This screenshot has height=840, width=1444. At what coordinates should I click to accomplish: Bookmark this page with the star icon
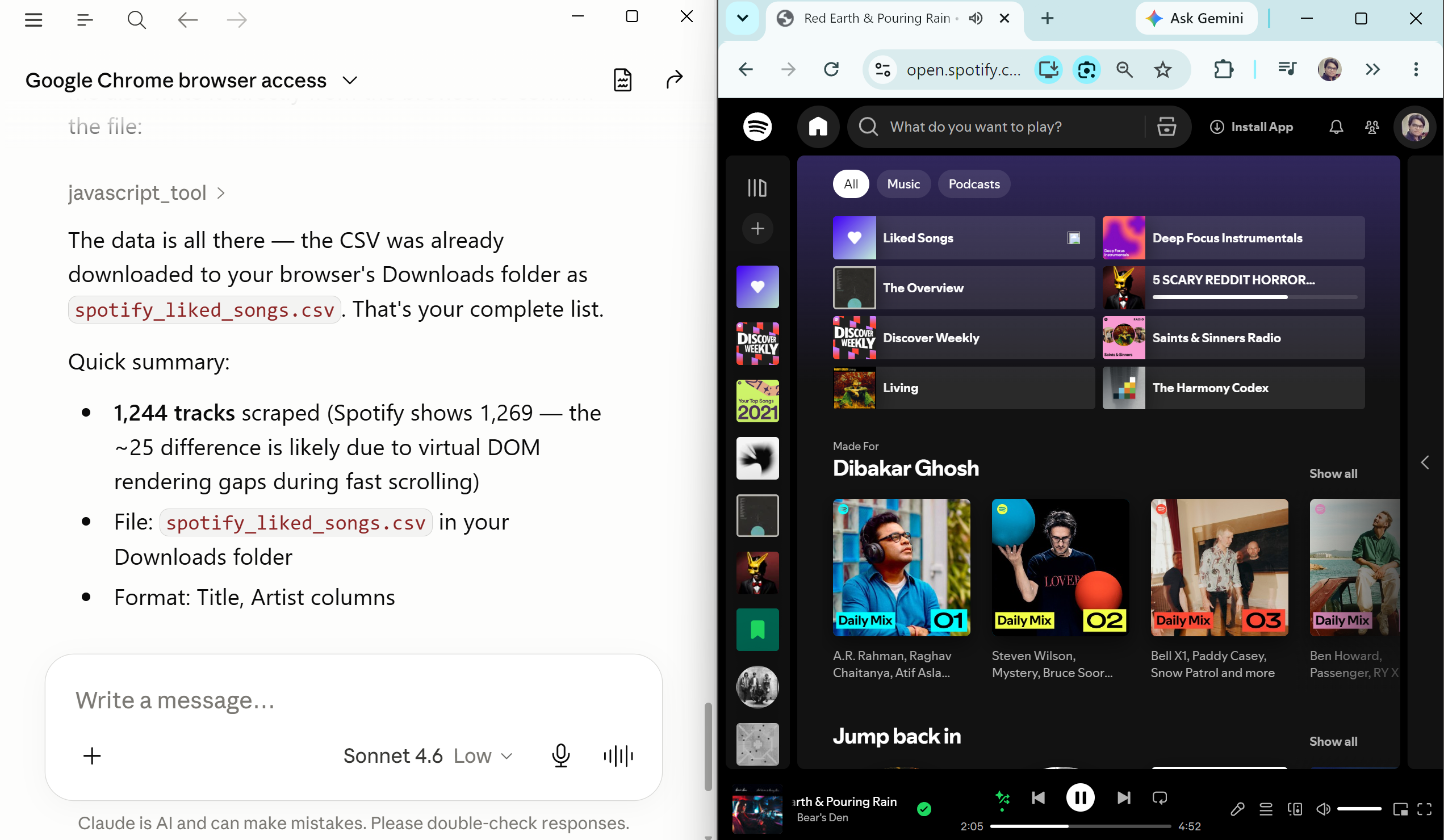tap(1162, 69)
